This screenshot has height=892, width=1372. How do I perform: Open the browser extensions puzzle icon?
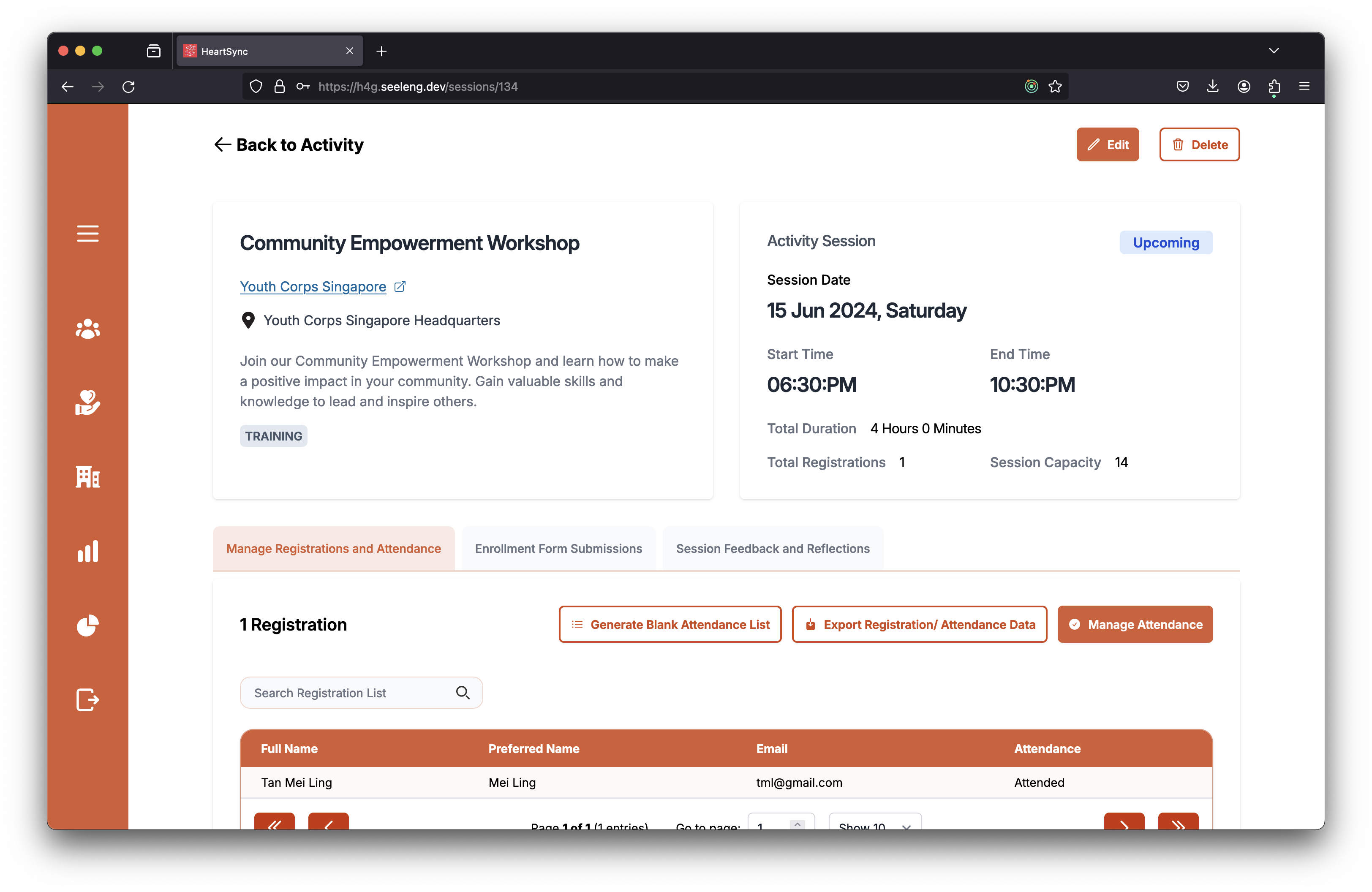(1274, 87)
